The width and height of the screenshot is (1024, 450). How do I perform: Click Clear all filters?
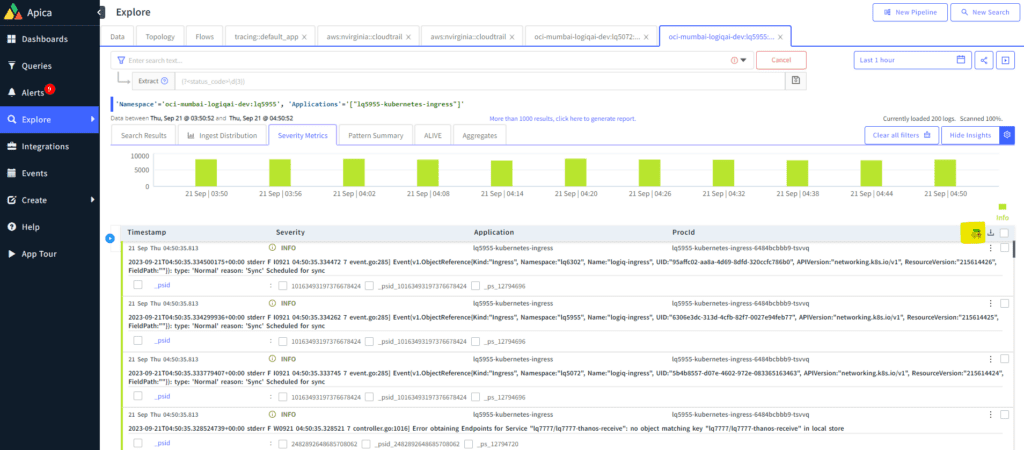(901, 135)
